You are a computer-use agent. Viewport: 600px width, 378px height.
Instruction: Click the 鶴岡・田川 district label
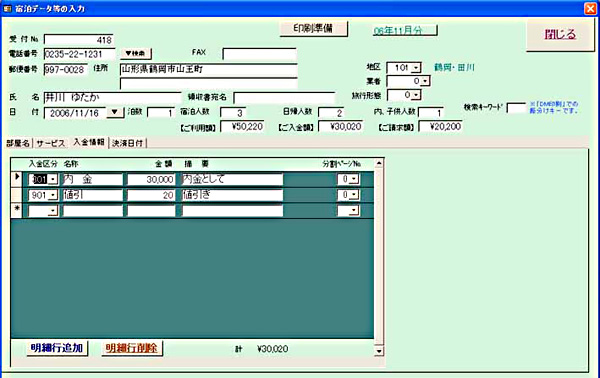click(x=454, y=68)
